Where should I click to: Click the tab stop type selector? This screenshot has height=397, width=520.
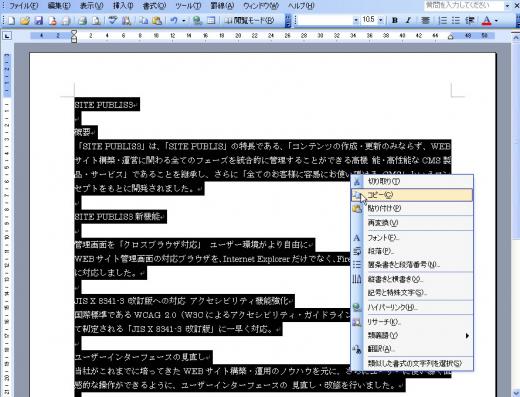pyautogui.click(x=7, y=35)
